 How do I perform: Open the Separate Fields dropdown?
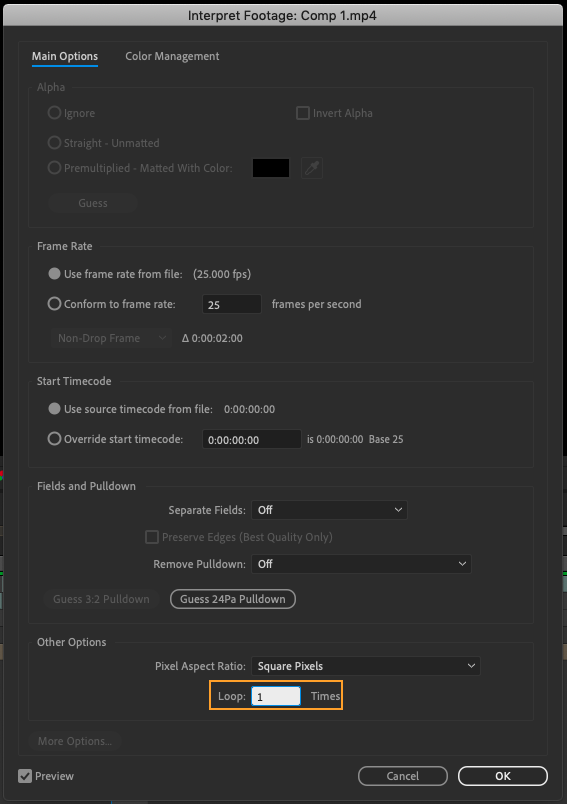click(329, 510)
